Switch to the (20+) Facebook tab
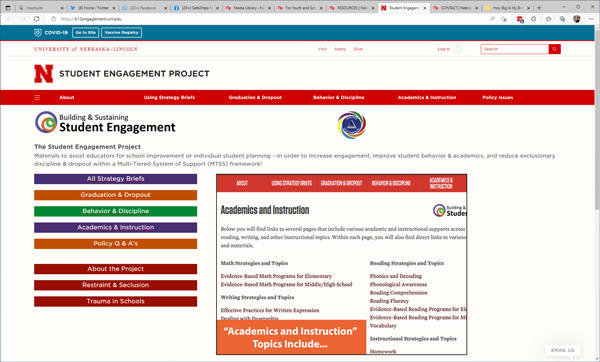 (x=144, y=8)
